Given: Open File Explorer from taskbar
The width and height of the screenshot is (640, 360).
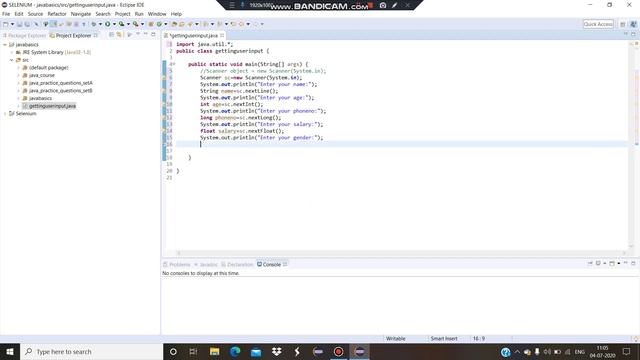Looking at the screenshot, I should click(x=214, y=351).
